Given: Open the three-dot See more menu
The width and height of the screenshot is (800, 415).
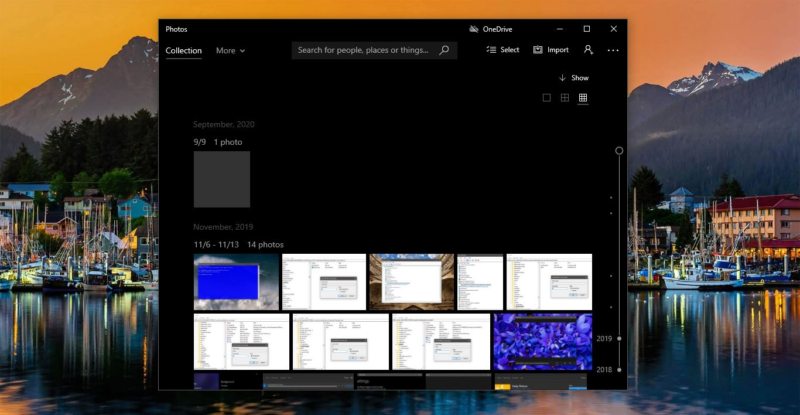Looking at the screenshot, I should click(x=613, y=50).
